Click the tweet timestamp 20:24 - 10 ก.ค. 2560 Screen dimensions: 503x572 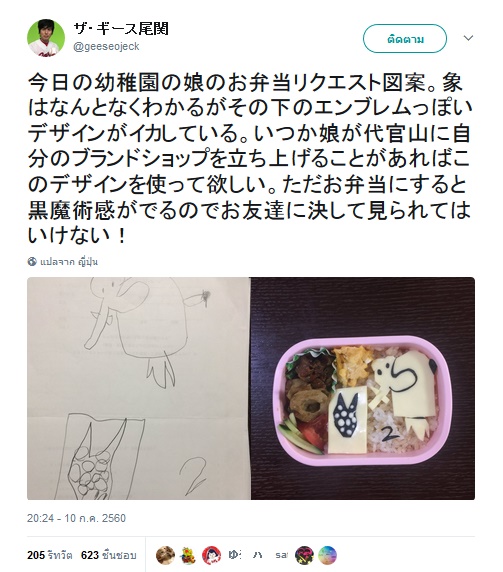click(76, 518)
